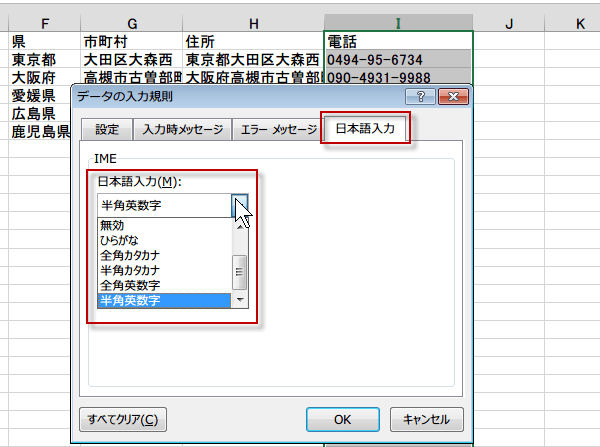Choose ひらがな from the IME list
Viewport: 600px width, 447px height.
(x=165, y=240)
